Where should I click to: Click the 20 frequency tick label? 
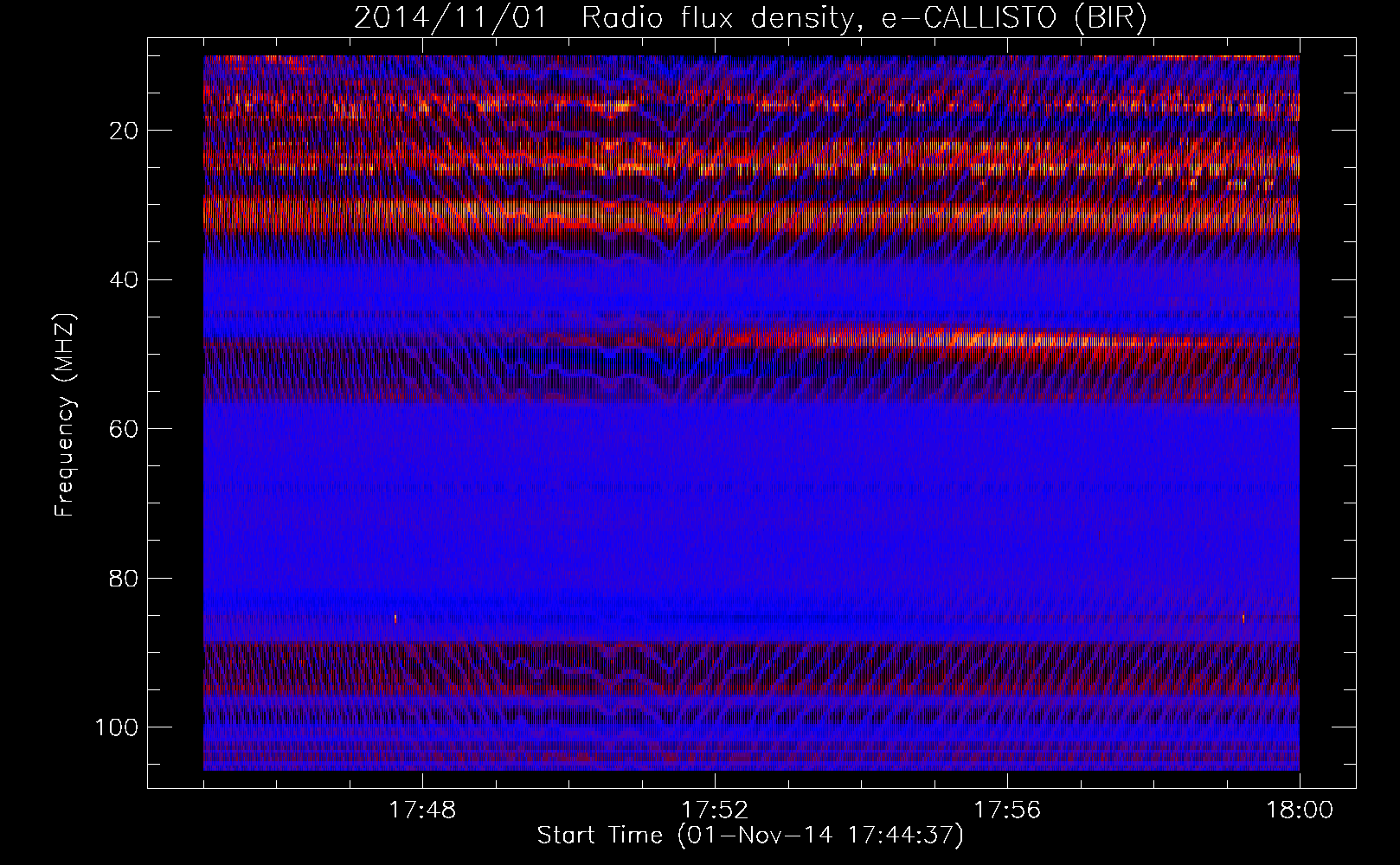coord(124,131)
